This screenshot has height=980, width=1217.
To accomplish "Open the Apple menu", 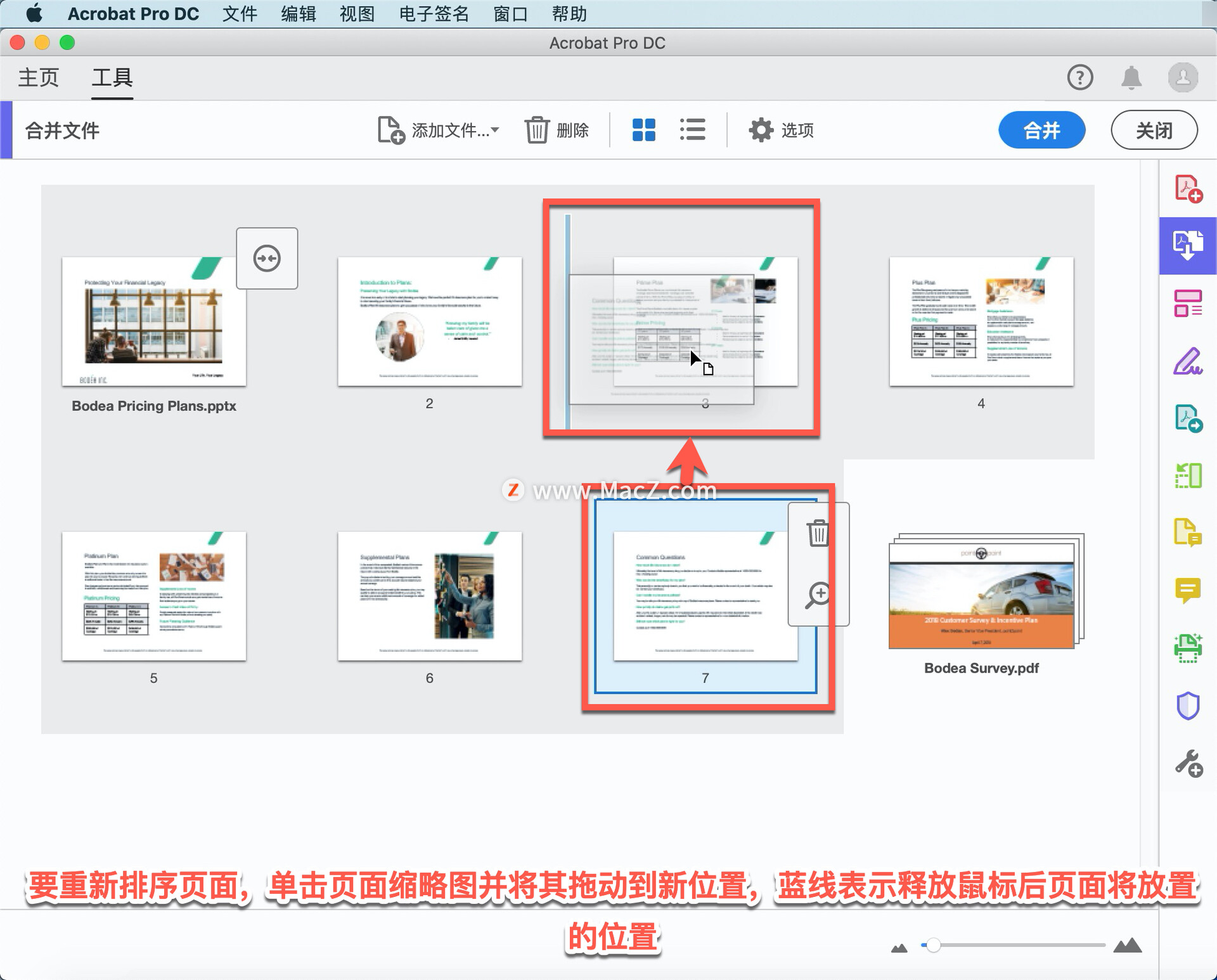I will tap(34, 13).
